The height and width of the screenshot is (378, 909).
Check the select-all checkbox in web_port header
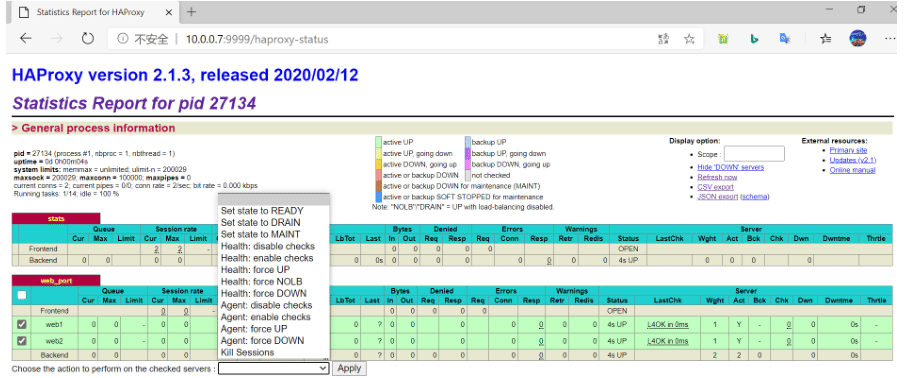(x=21, y=295)
